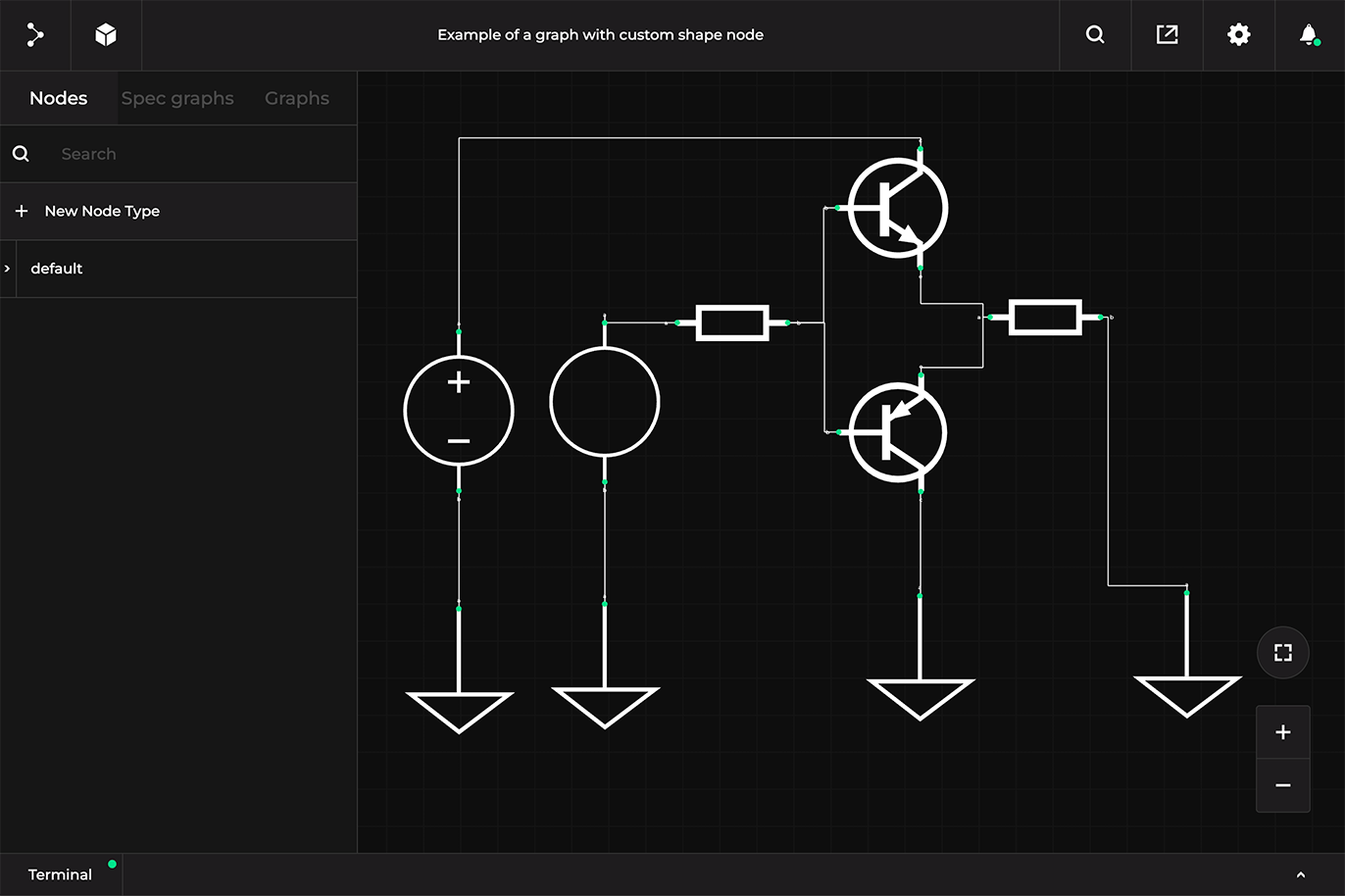The width and height of the screenshot is (1345, 896).
Task: Open the cube icon menu
Action: coord(106,34)
